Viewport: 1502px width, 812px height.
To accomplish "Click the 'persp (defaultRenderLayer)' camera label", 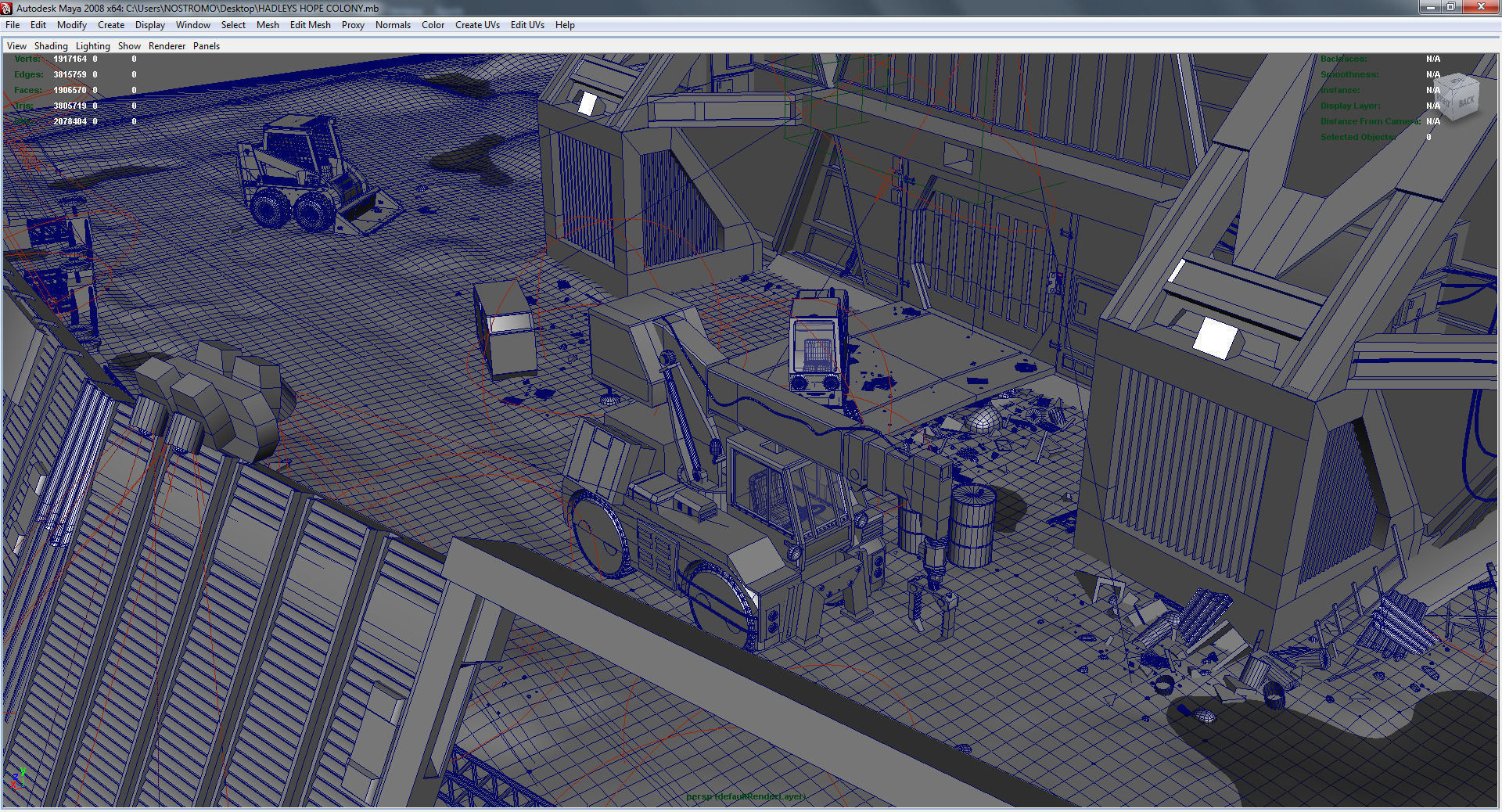I will coord(746,796).
